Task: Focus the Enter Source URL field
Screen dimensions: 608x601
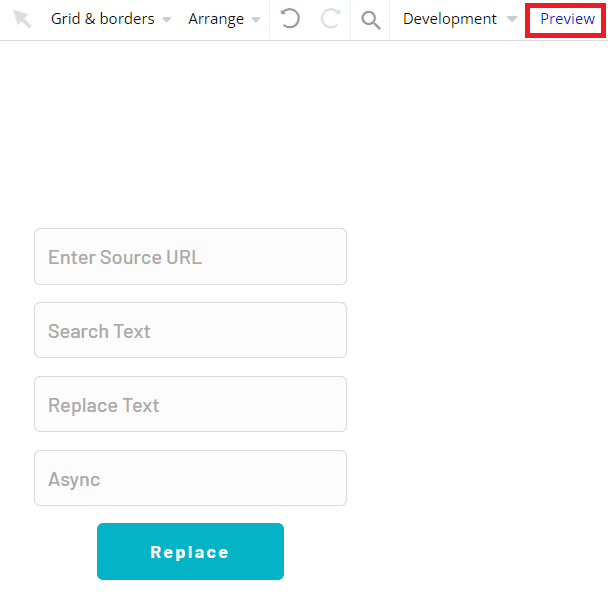Action: coord(190,257)
